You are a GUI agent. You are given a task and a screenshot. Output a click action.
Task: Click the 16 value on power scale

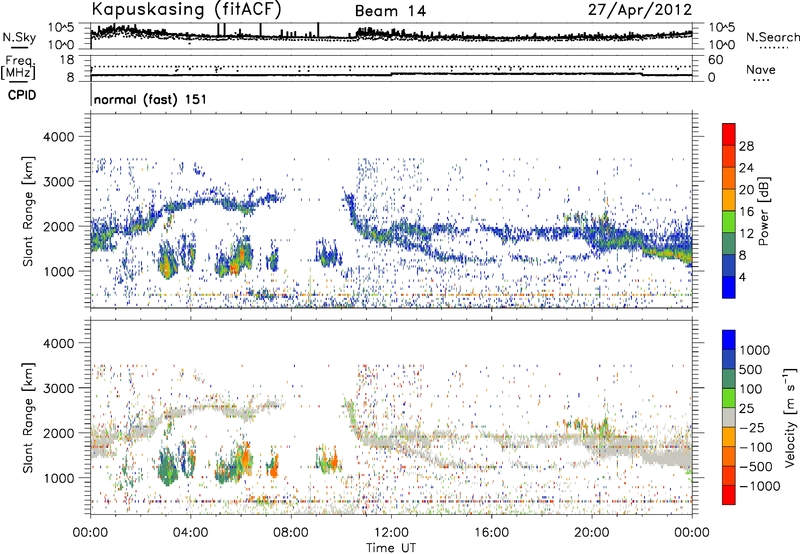click(746, 212)
